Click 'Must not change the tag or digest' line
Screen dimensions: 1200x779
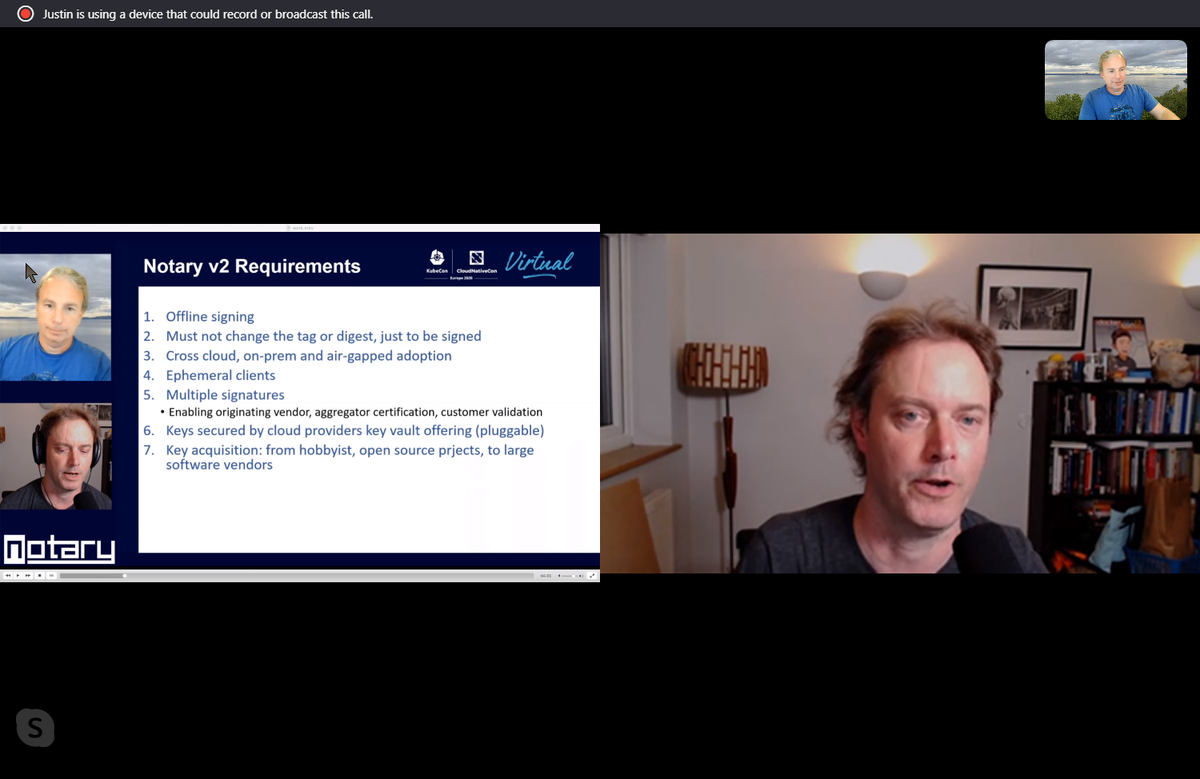[323, 336]
